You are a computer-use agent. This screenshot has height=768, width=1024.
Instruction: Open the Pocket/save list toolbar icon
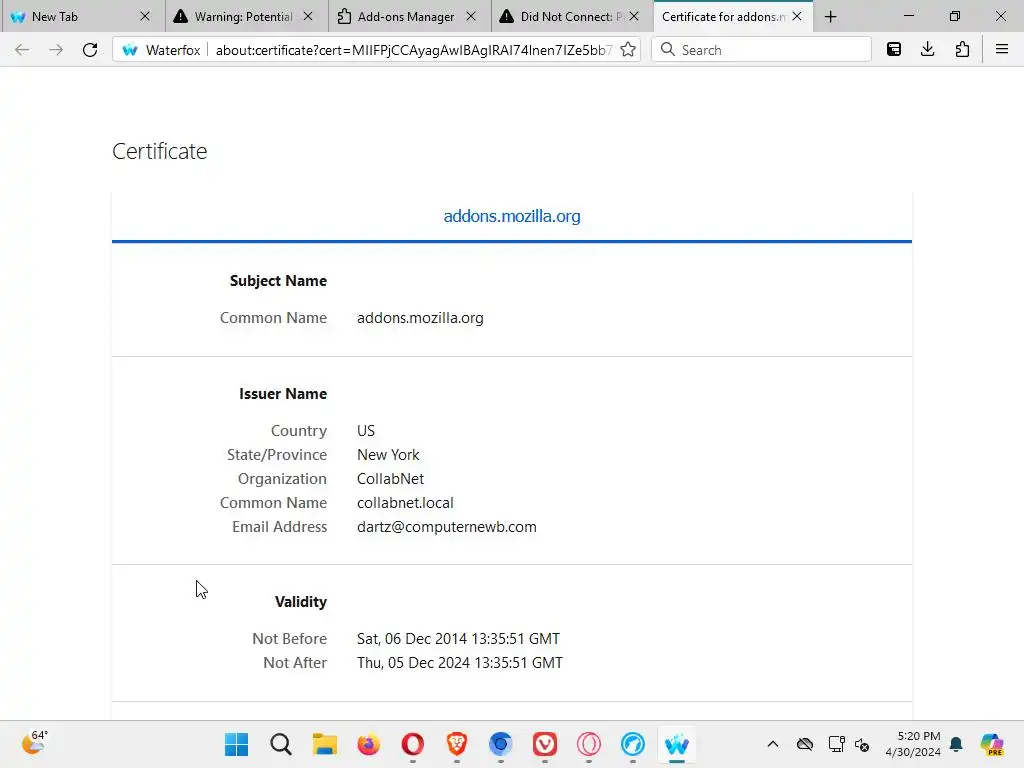point(894,50)
